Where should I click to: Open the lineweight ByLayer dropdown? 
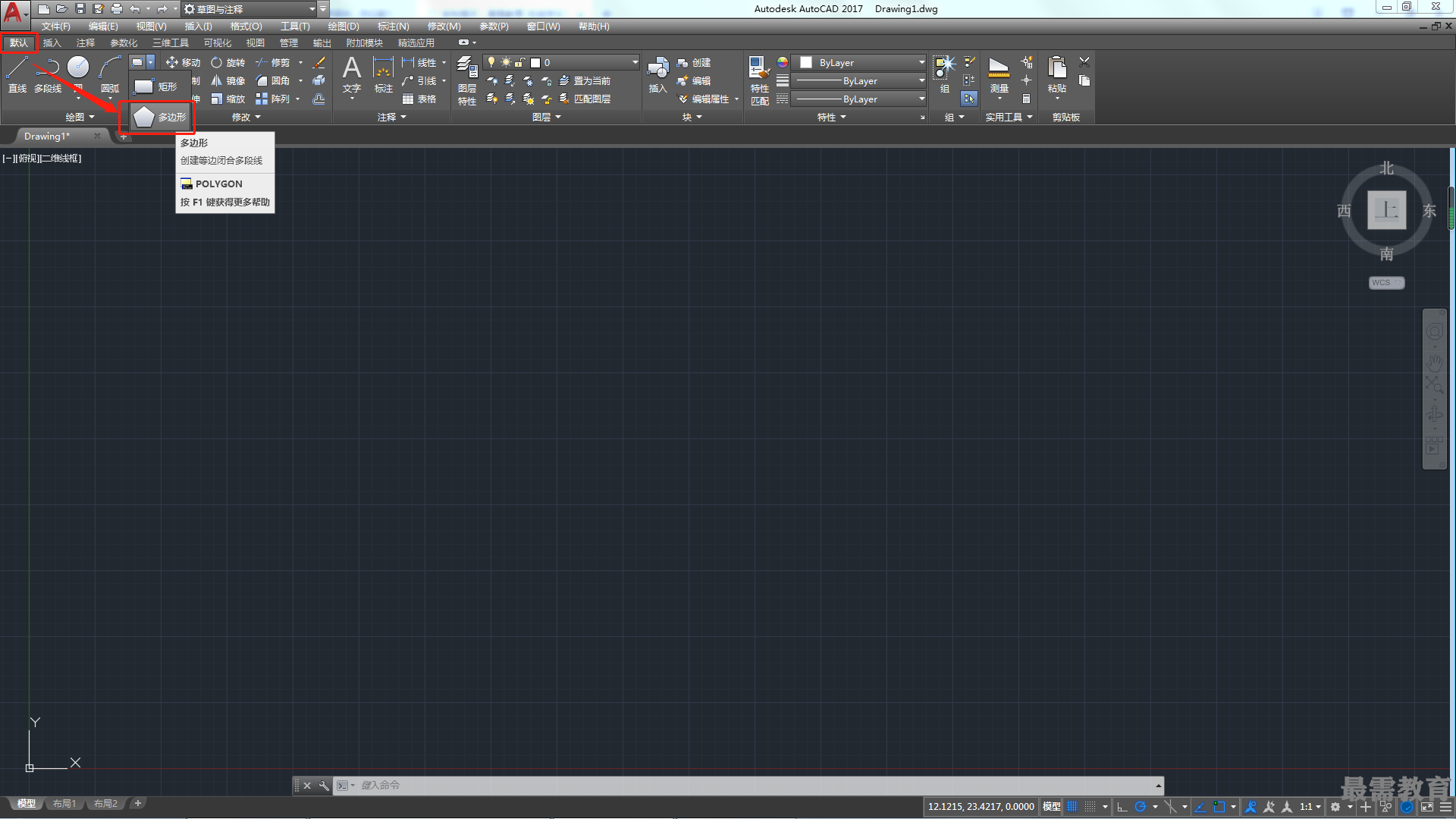(x=859, y=81)
